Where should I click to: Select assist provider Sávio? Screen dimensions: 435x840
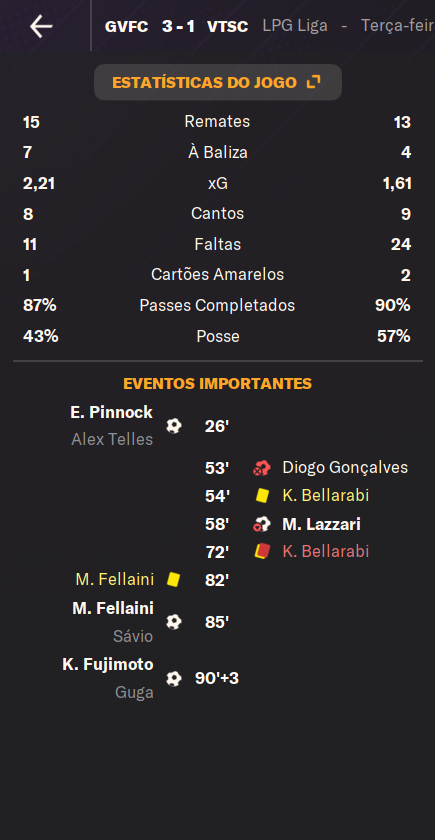pos(133,636)
